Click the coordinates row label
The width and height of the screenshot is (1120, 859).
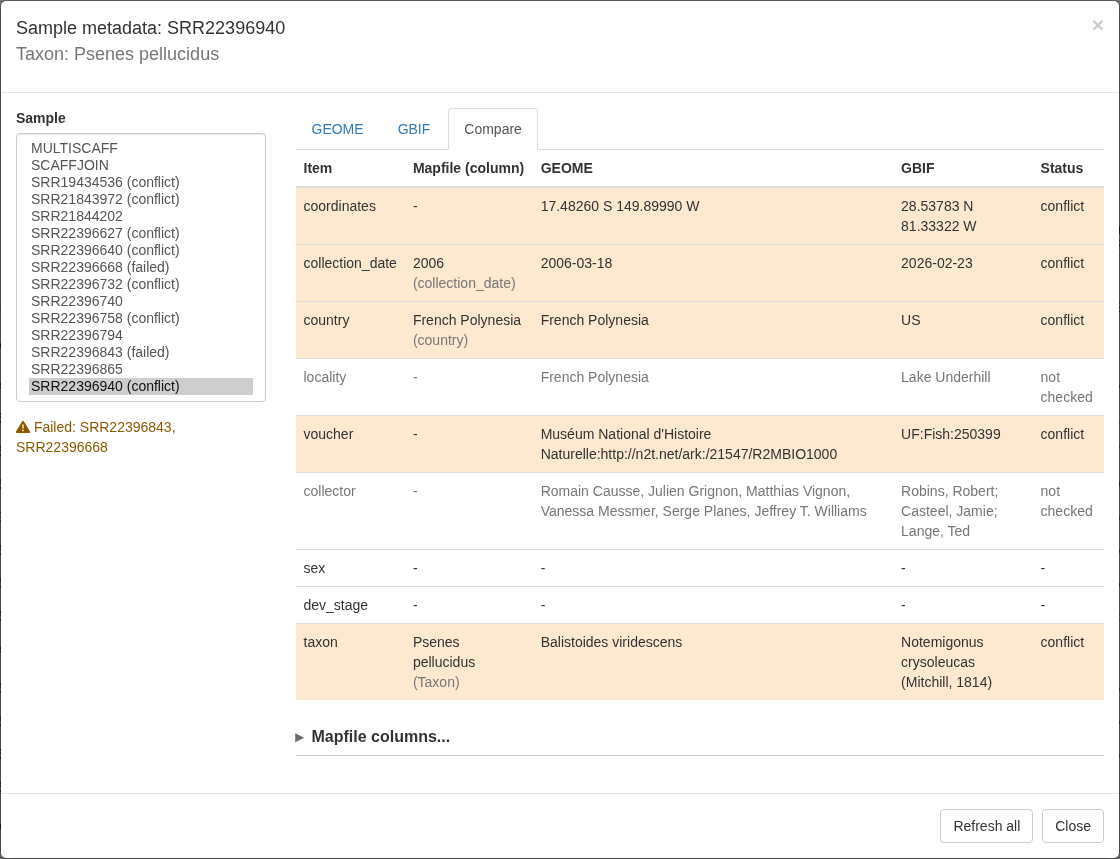pos(339,206)
